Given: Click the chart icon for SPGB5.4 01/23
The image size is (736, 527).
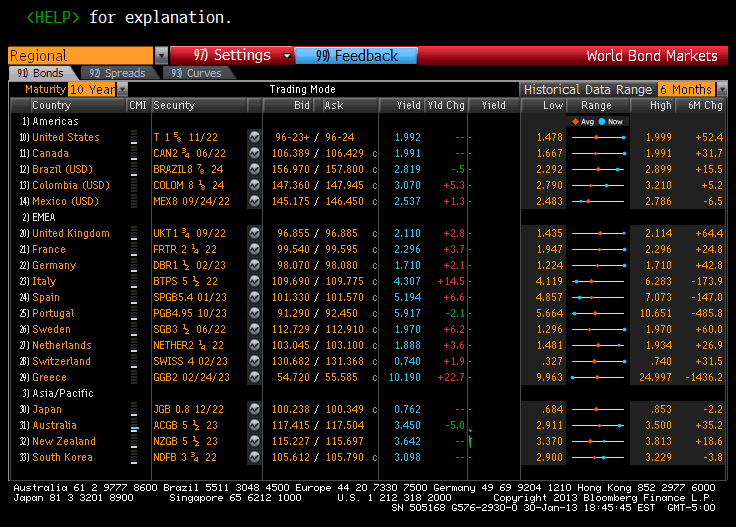Looking at the screenshot, I should (x=254, y=297).
